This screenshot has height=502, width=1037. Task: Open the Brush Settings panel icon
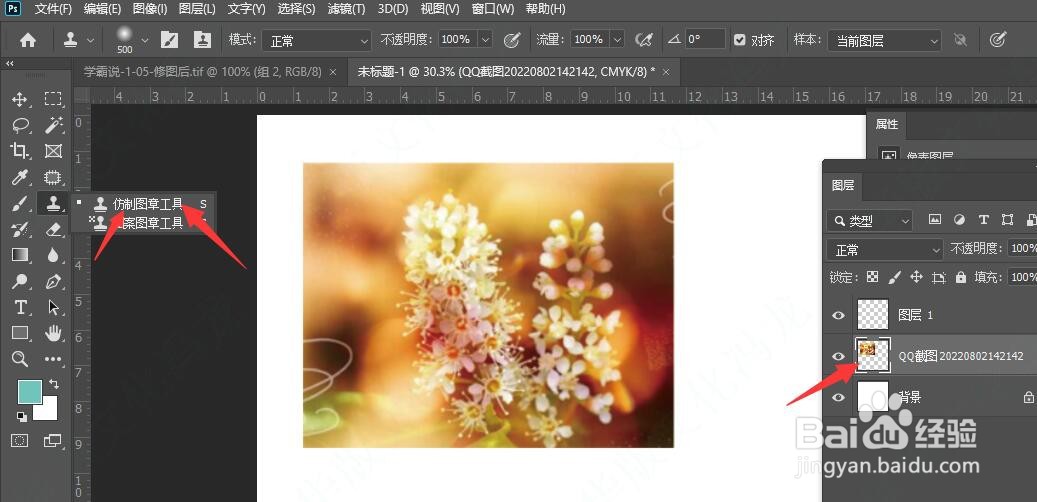[169, 40]
